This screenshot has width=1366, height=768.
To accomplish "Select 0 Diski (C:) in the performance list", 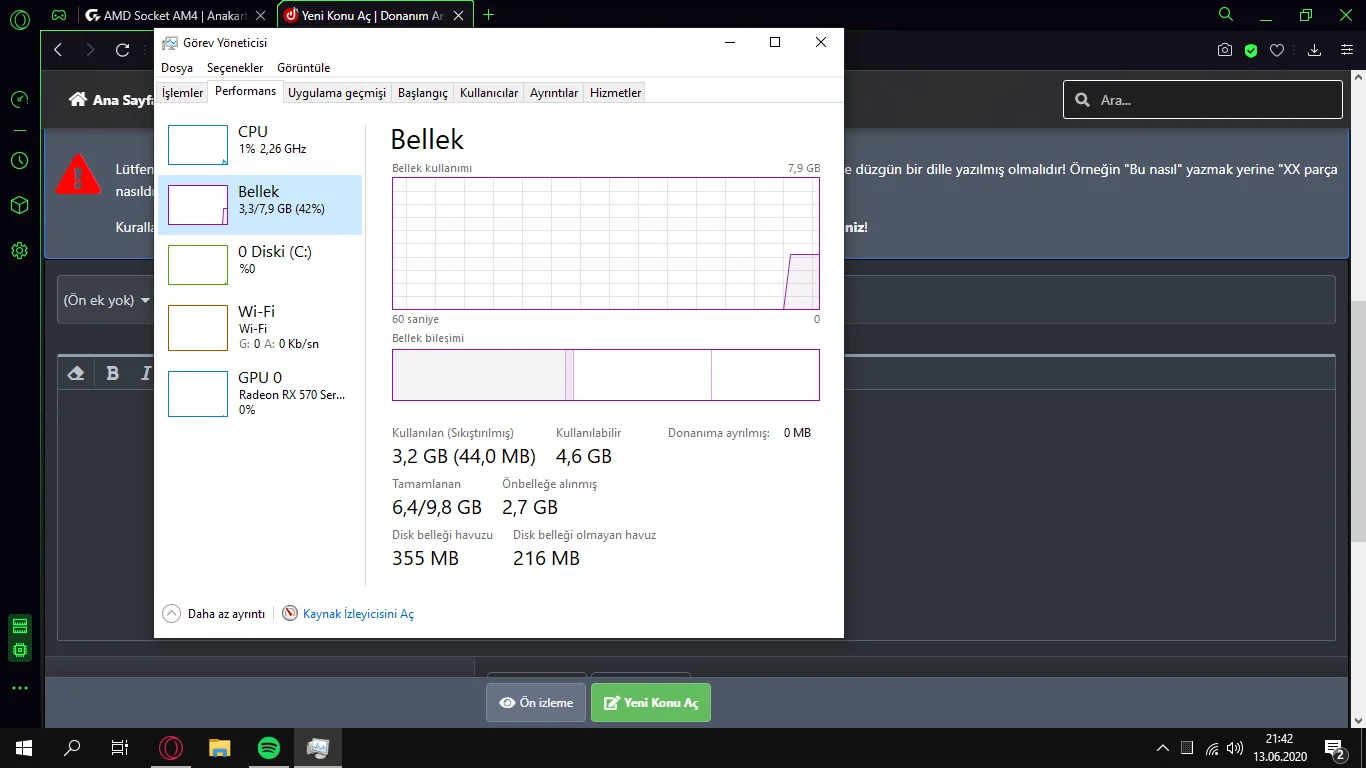I will click(x=260, y=265).
